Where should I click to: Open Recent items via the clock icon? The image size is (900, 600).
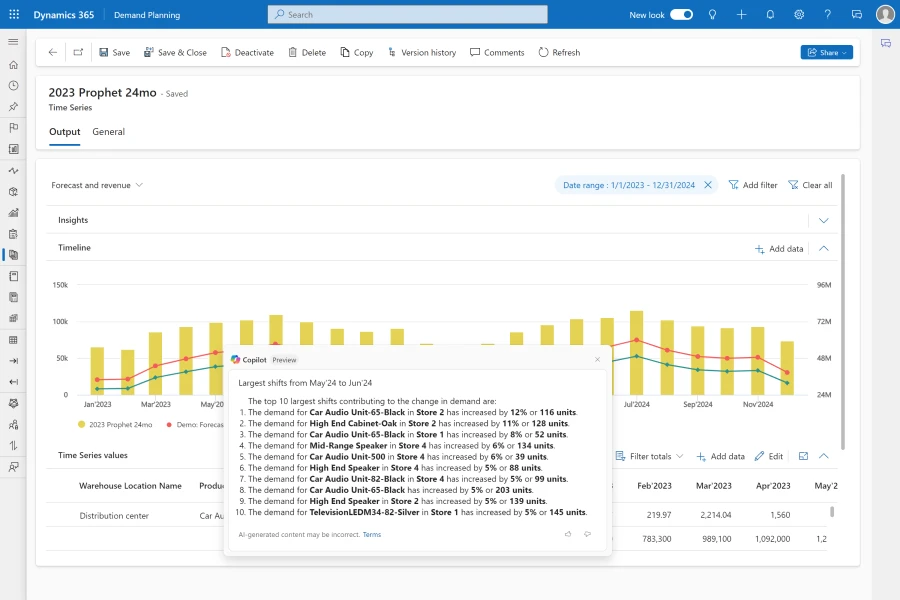[14, 85]
